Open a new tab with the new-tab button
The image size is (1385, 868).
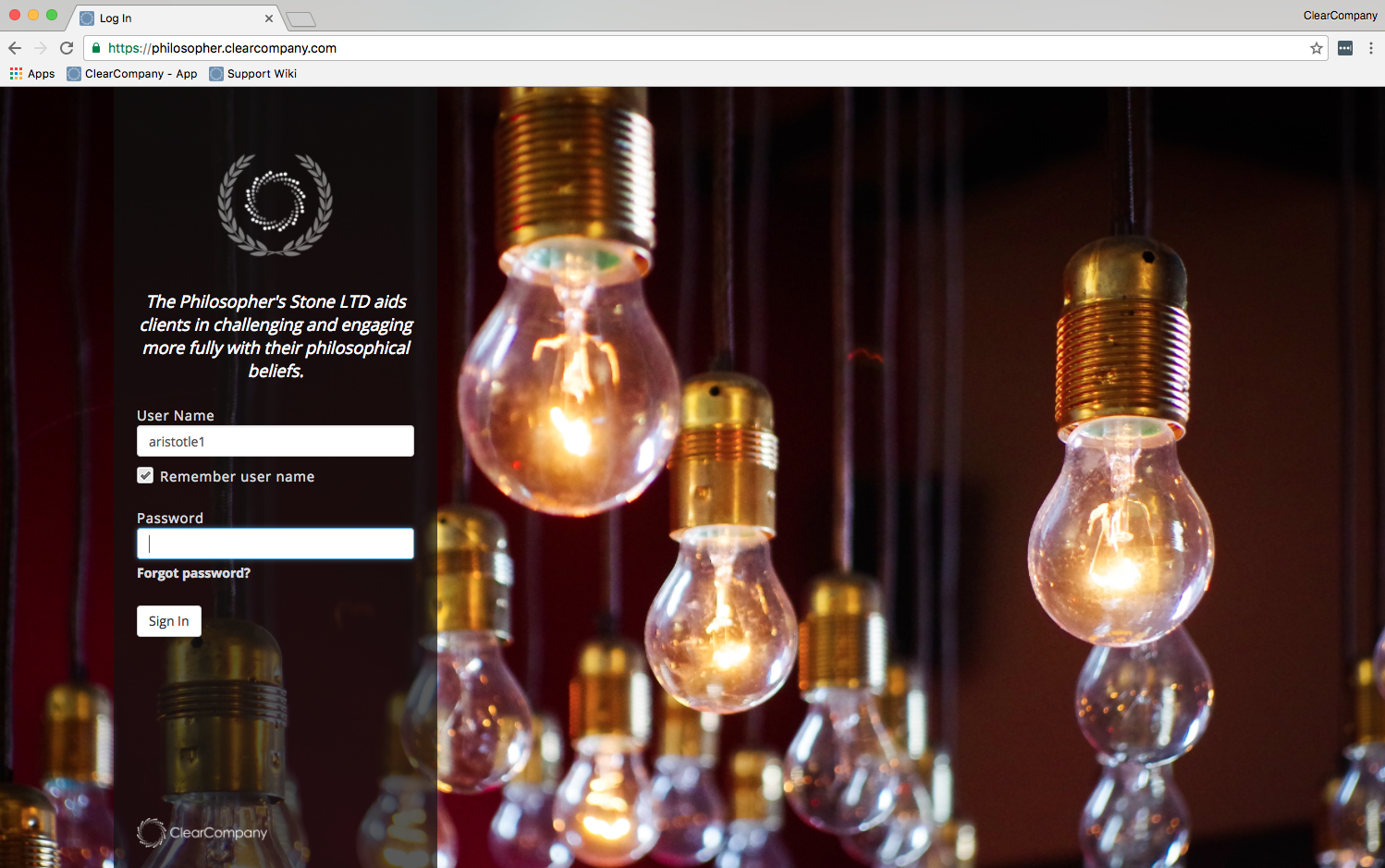300,19
